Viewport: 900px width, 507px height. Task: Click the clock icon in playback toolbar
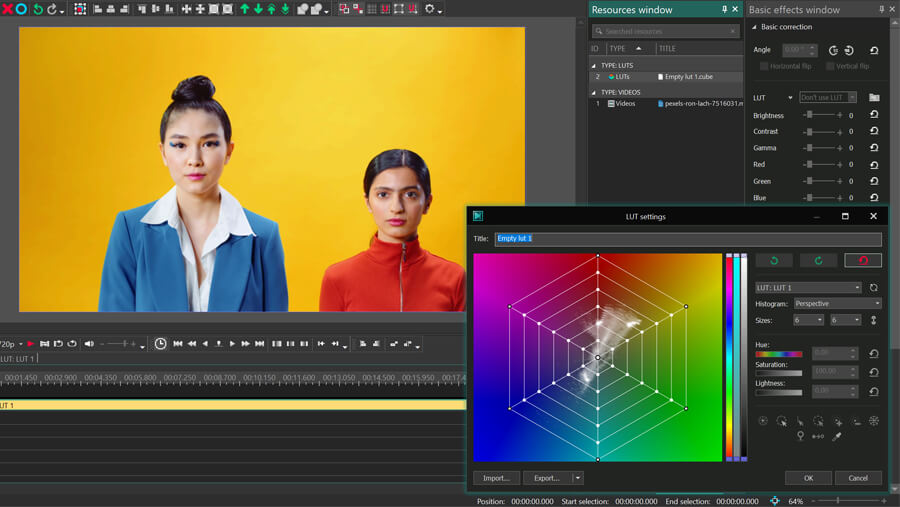pyautogui.click(x=160, y=343)
